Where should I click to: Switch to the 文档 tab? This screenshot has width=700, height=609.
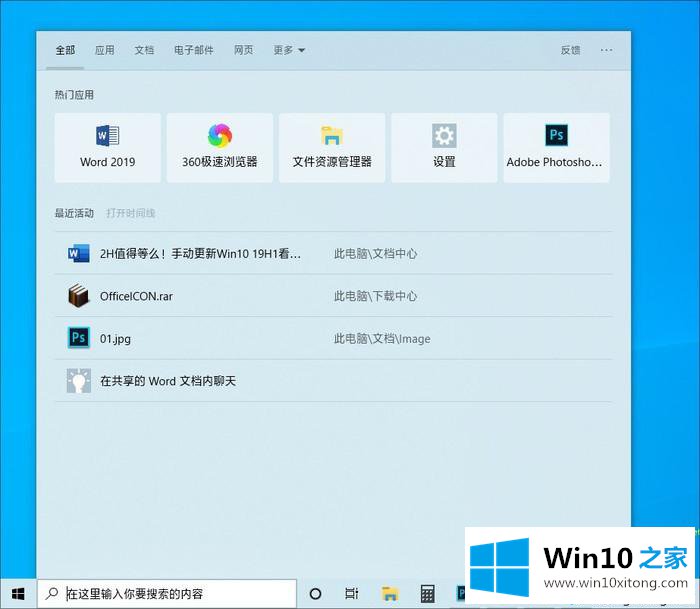(x=144, y=50)
